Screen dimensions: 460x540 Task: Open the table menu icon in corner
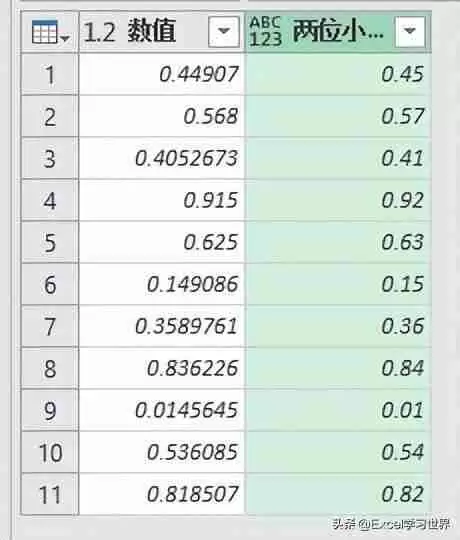click(50, 32)
